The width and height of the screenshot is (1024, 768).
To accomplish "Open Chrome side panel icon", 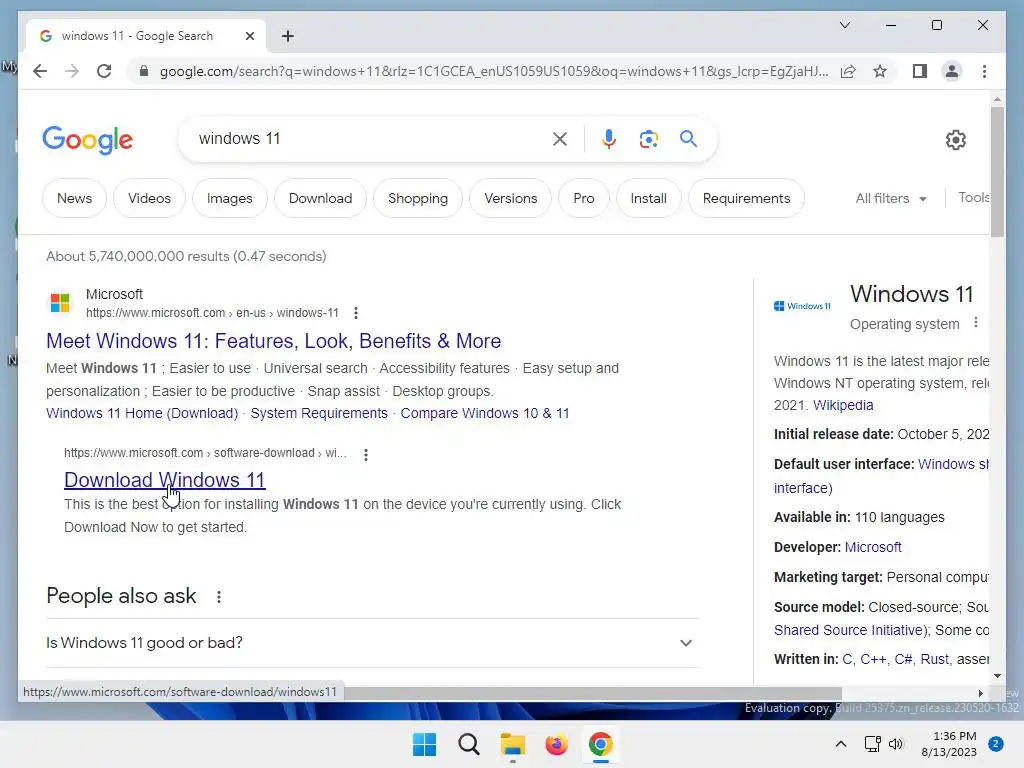I will (x=920, y=71).
